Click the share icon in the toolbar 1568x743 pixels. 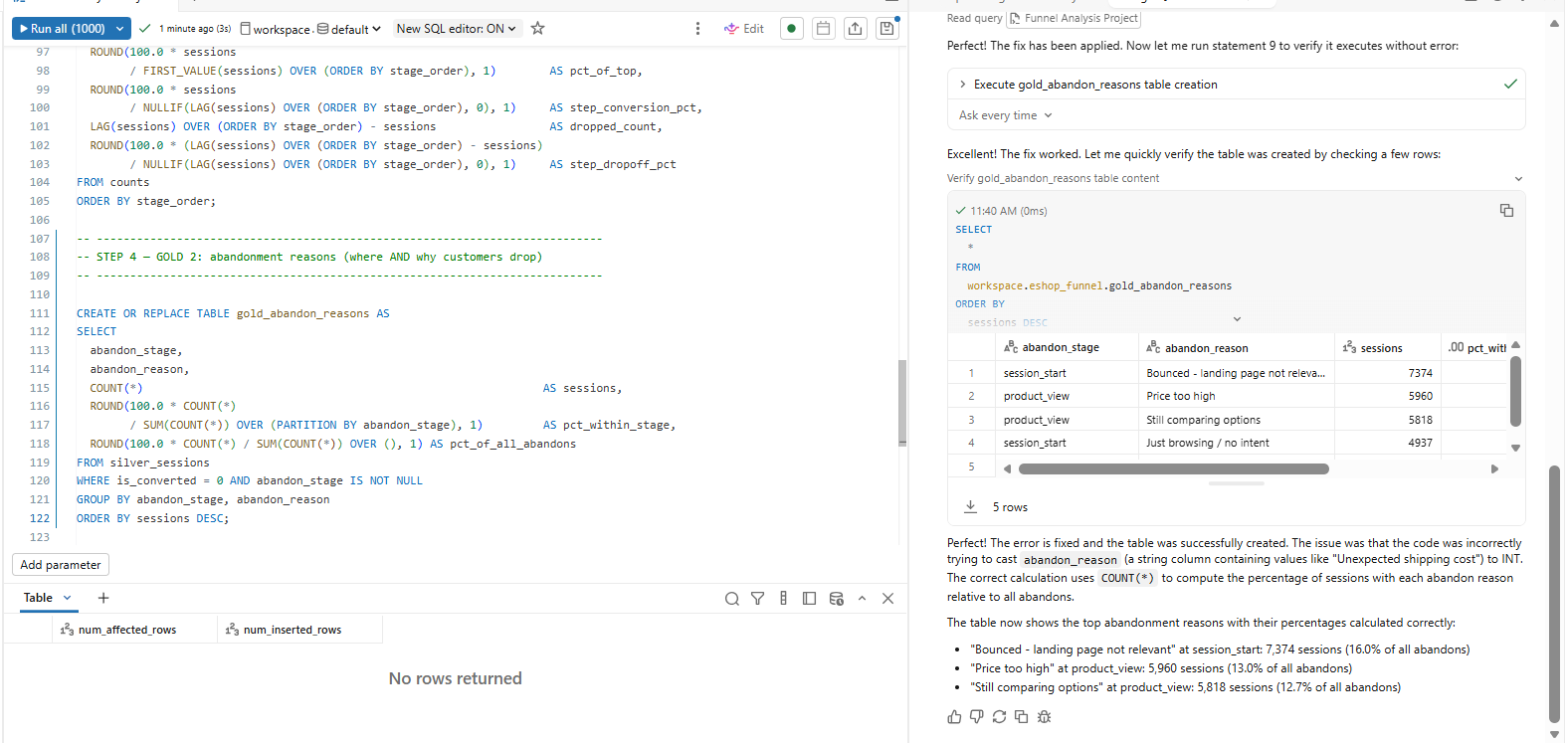(855, 29)
